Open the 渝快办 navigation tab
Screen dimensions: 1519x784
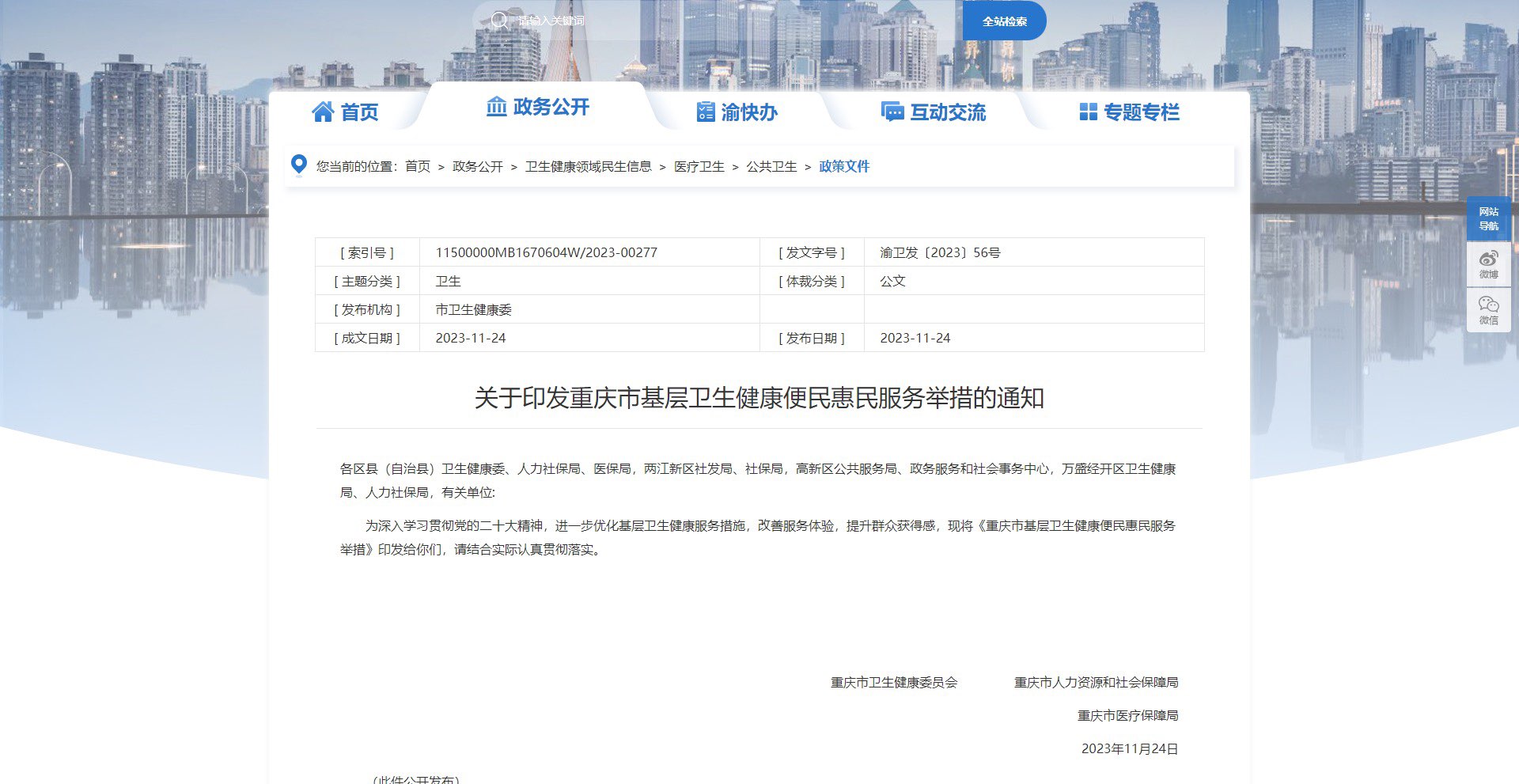click(737, 112)
